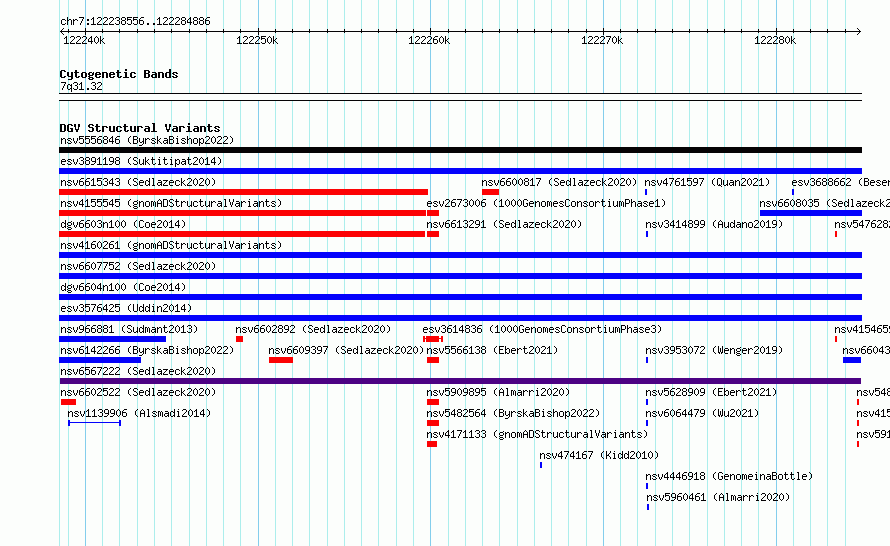Click the blue nsv6607752 variant bar

tap(460, 276)
